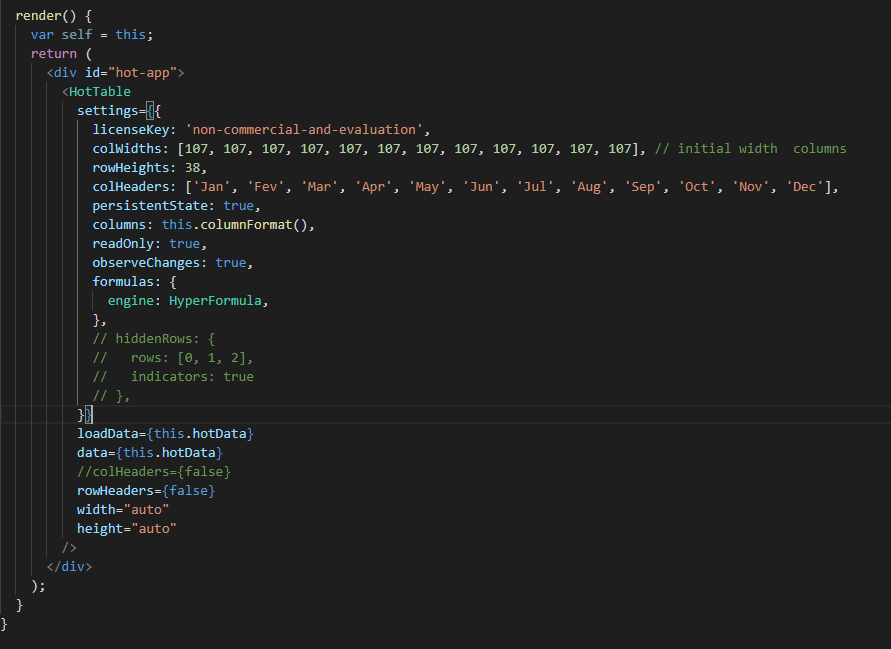Click the 'Fev' column header string
891x649 pixels.
click(265, 187)
